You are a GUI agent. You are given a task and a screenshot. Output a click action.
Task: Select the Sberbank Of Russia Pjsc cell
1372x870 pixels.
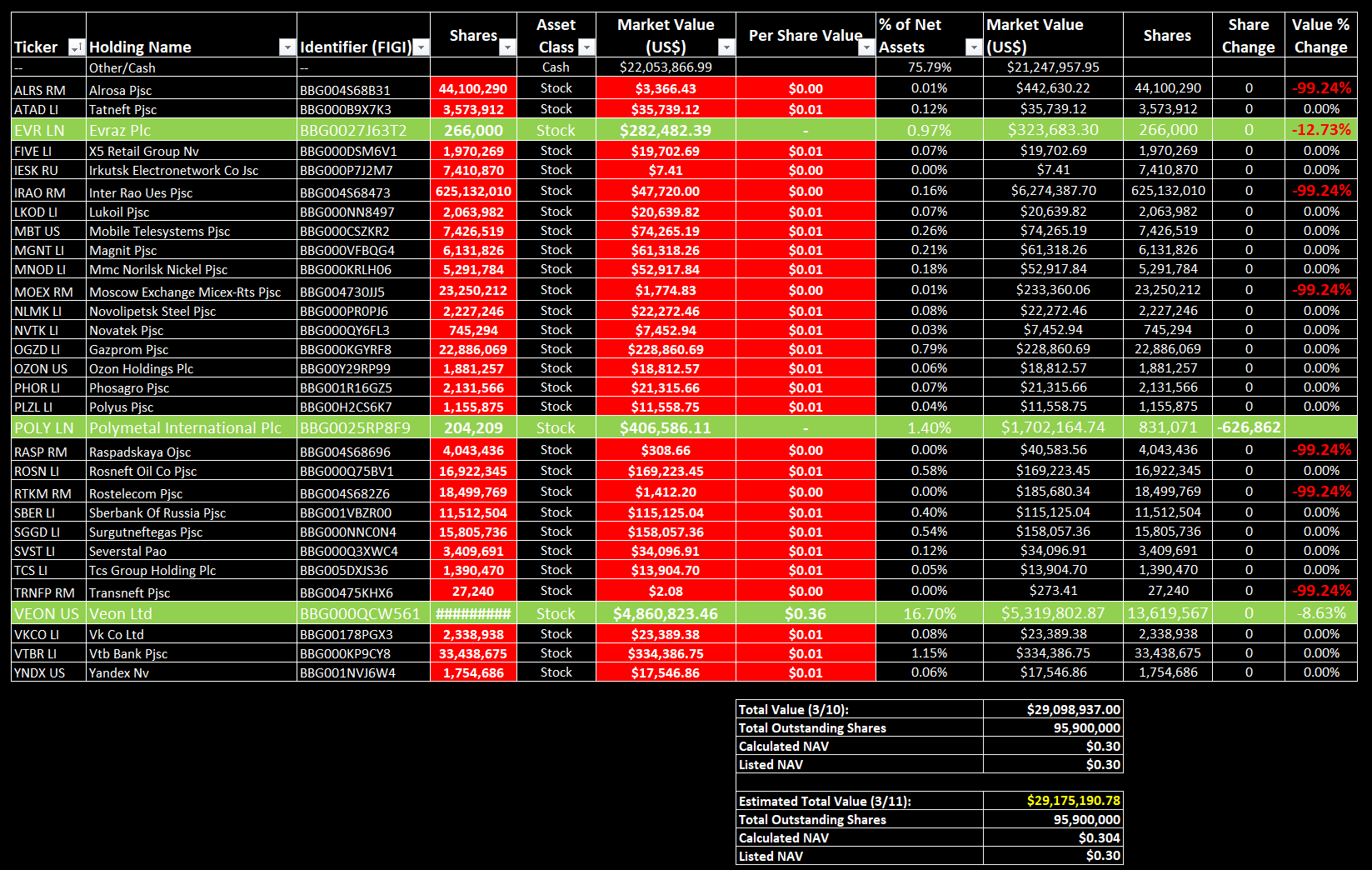[x=192, y=512]
